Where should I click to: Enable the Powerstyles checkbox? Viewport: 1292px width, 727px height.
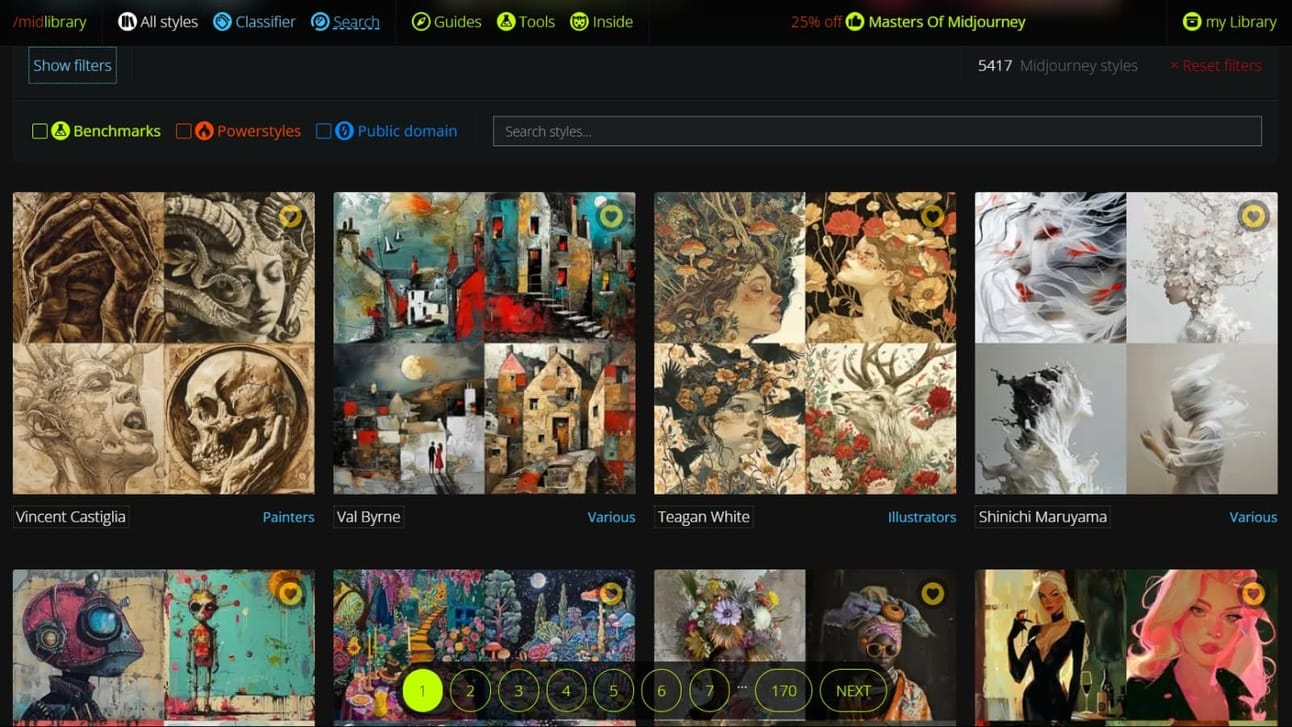point(183,131)
